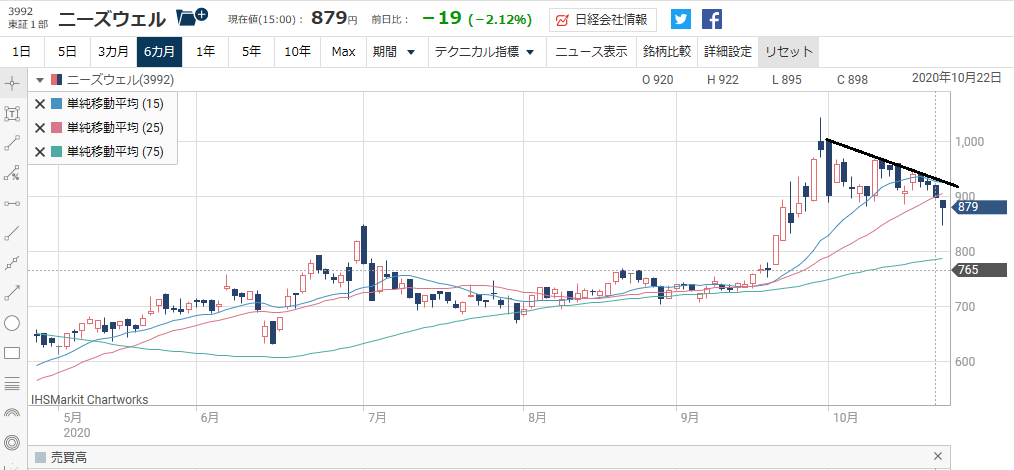
Task: Select the crosshair cursor tool
Action: [x=12, y=85]
